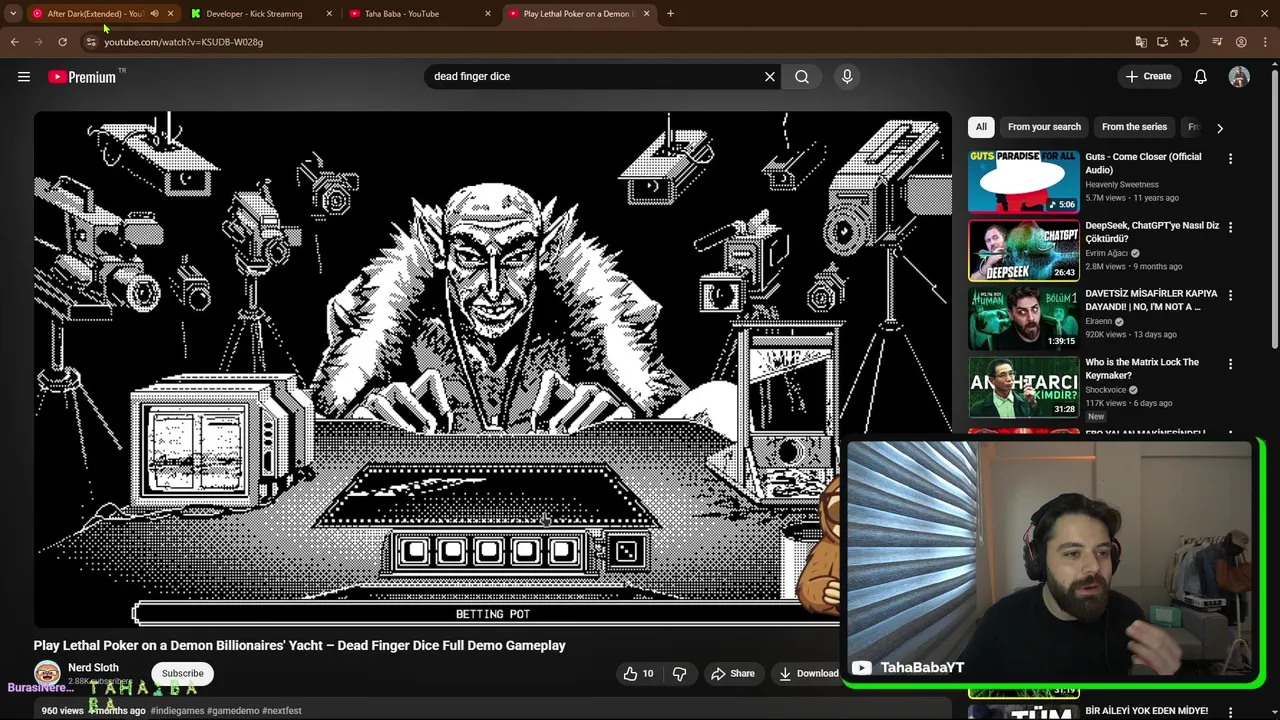This screenshot has width=1280, height=720.
Task: Open Nerd Sloth channel avatar
Action: point(47,674)
